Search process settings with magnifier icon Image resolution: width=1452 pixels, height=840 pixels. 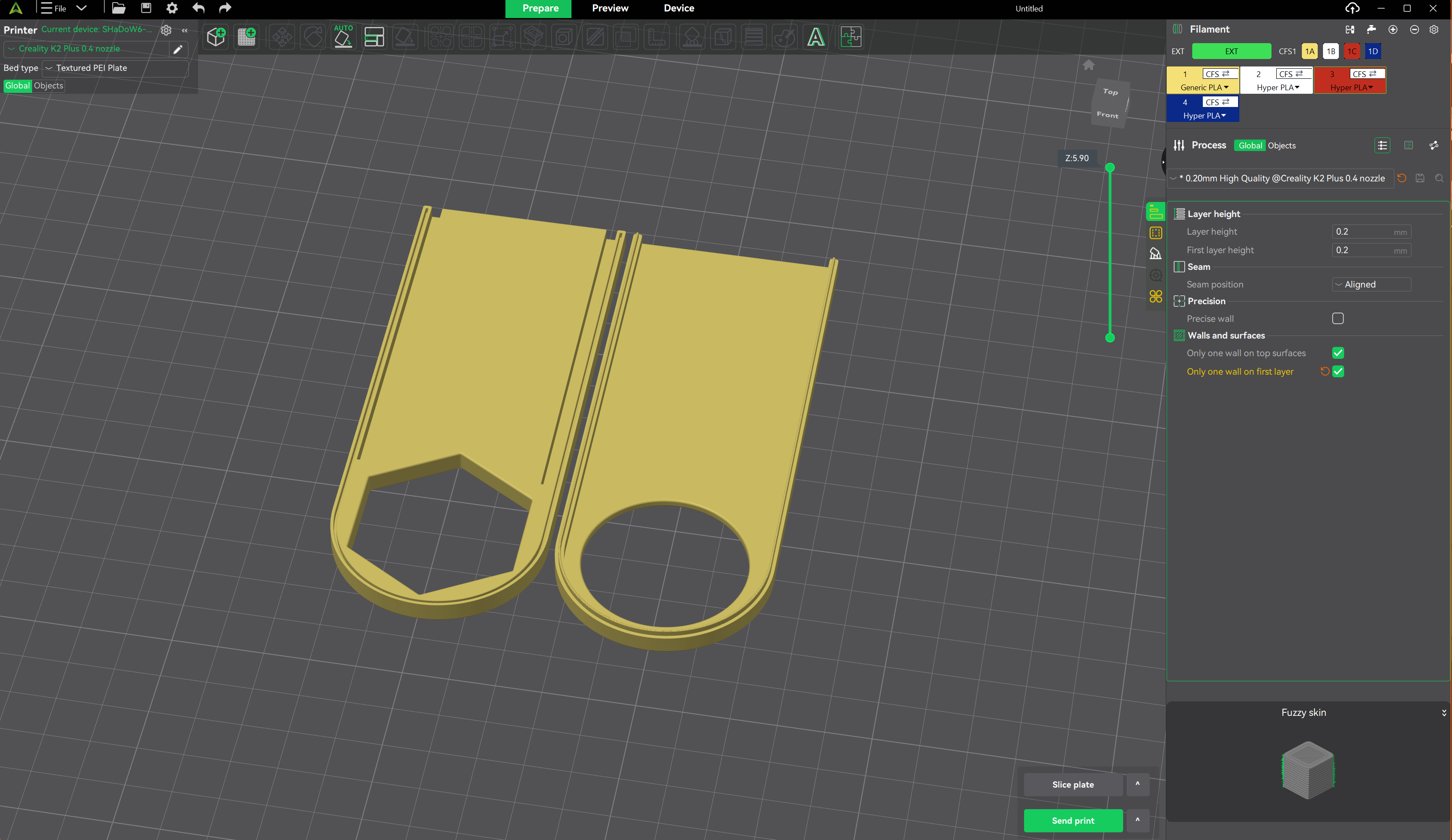[x=1439, y=178]
